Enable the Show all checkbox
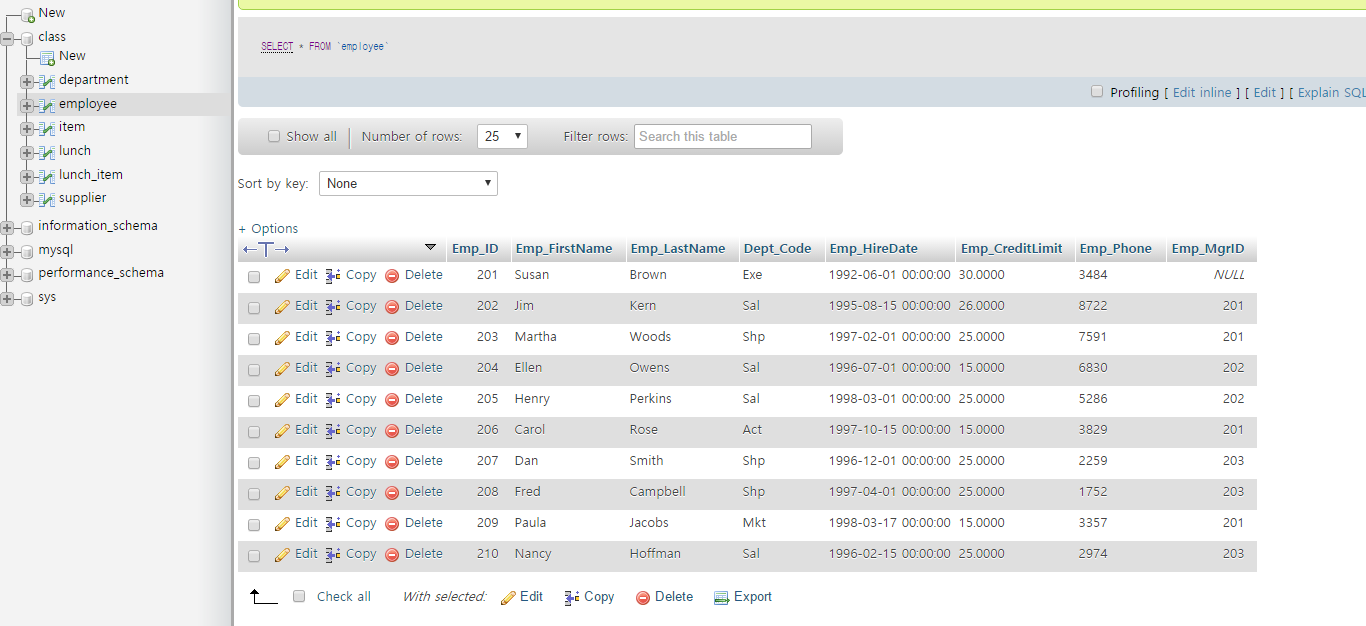The width and height of the screenshot is (1366, 626). pyautogui.click(x=274, y=136)
